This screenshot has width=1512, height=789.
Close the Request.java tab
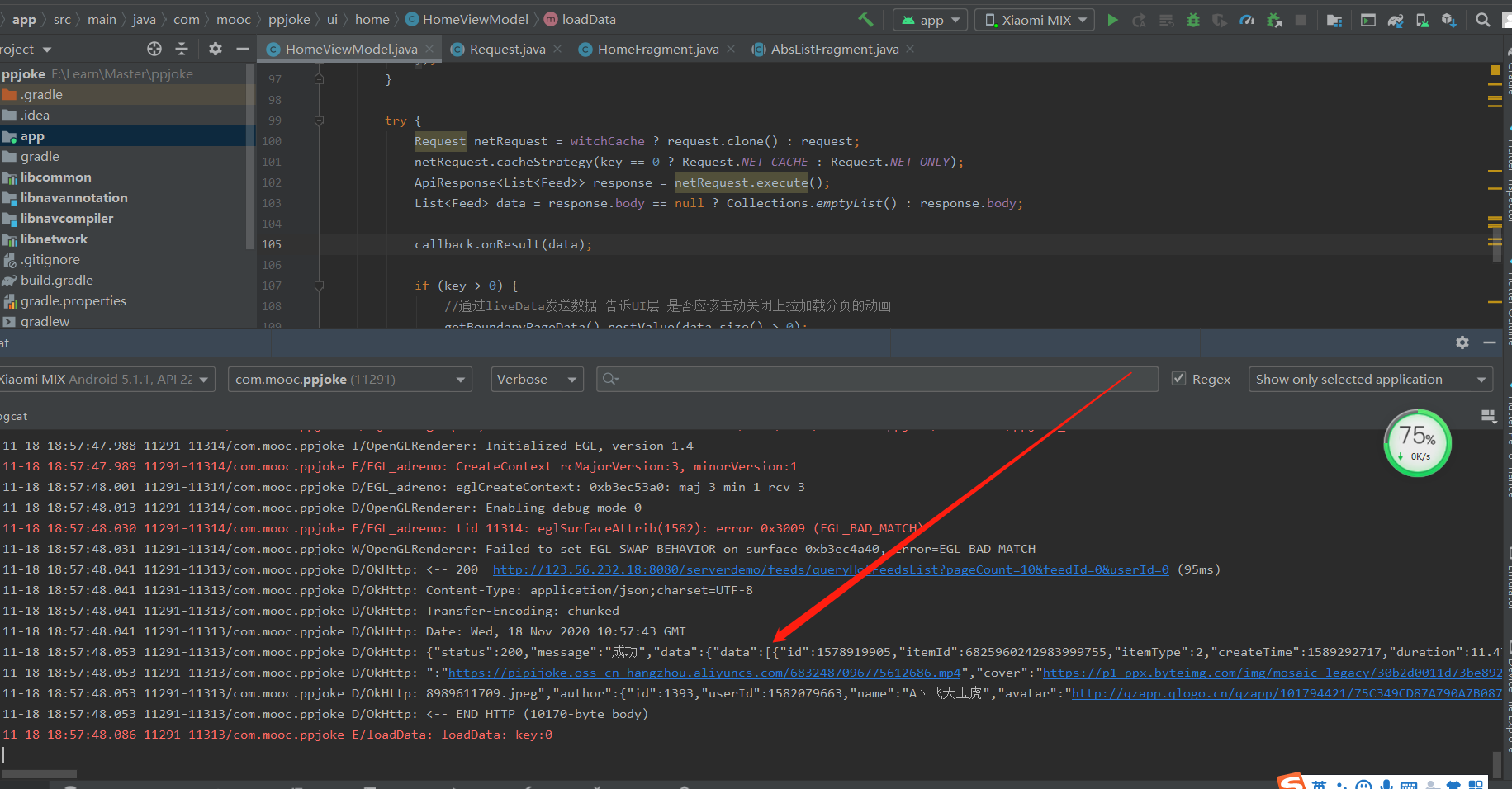click(x=558, y=50)
